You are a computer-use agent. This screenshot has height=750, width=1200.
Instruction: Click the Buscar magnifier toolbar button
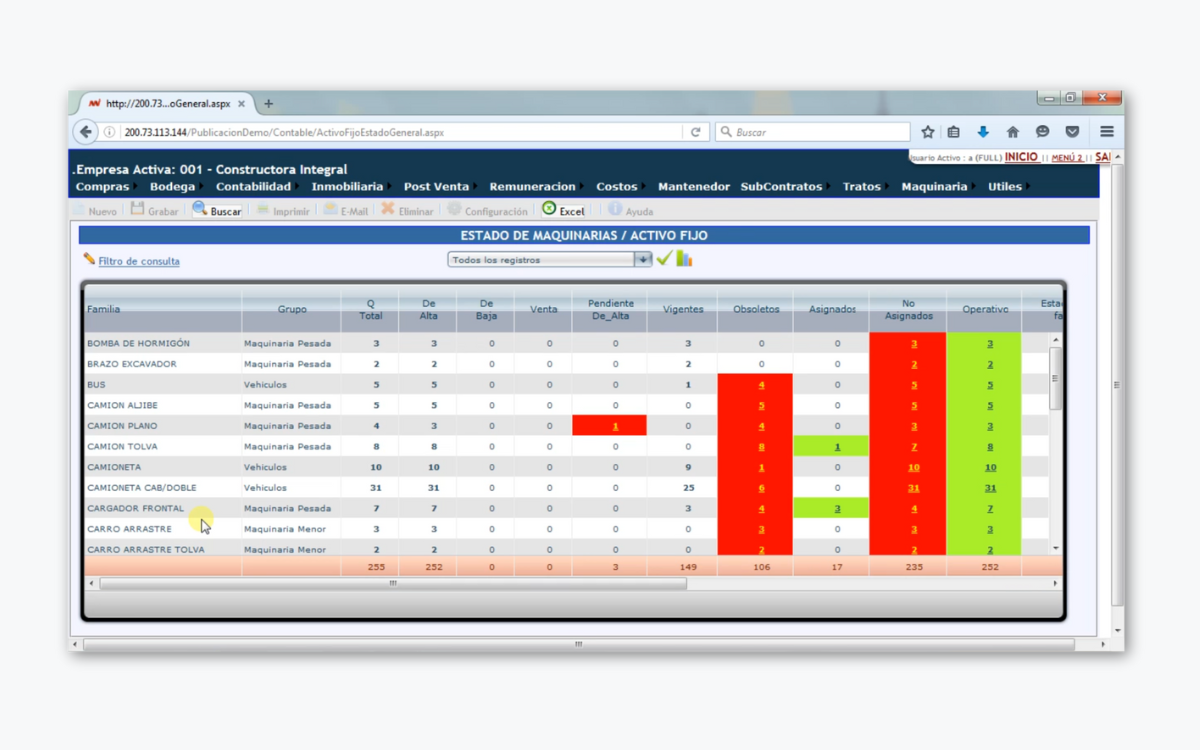(x=217, y=210)
